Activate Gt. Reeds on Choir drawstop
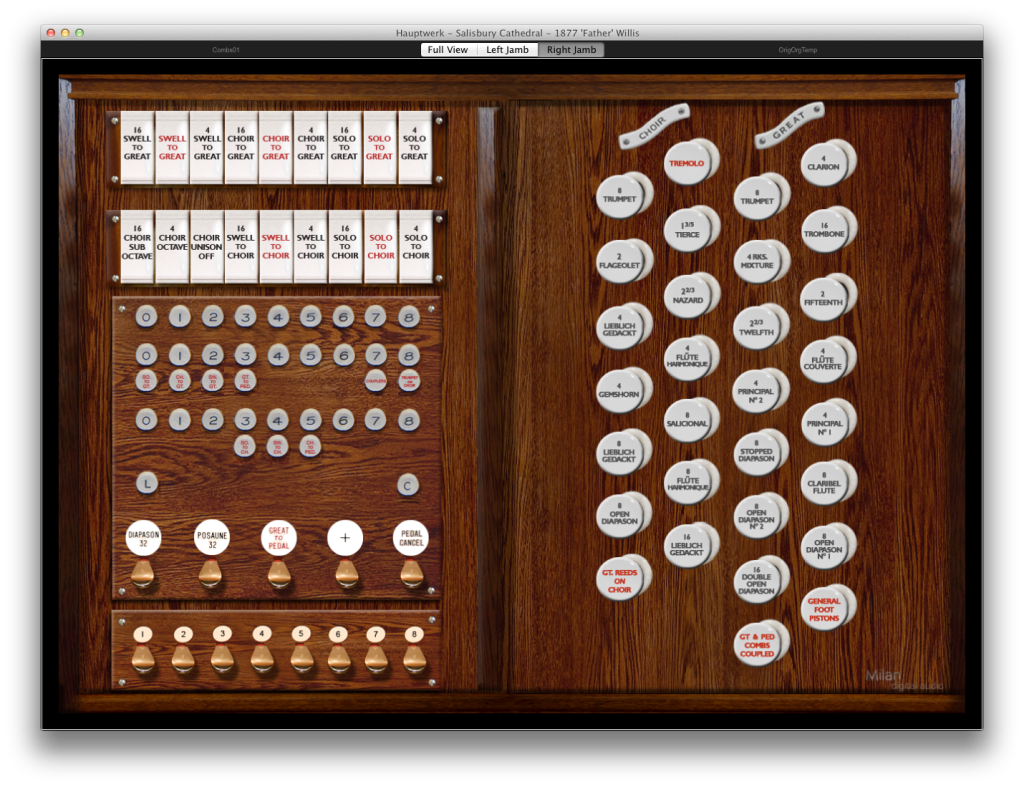Image resolution: width=1024 pixels, height=787 pixels. click(x=619, y=579)
